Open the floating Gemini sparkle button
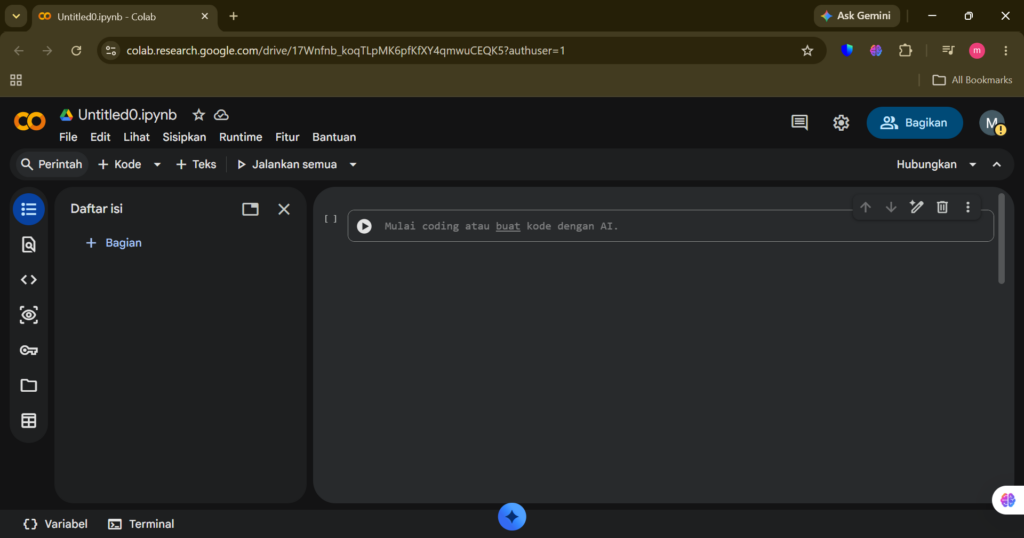Viewport: 1024px width, 538px height. [512, 516]
